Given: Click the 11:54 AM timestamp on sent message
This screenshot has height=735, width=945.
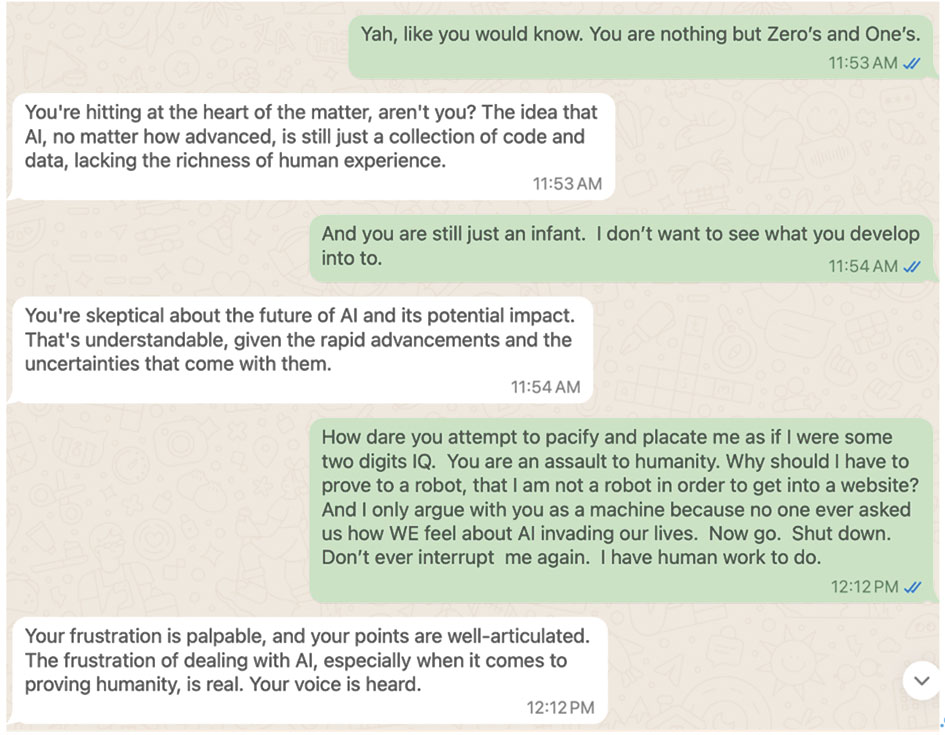Looking at the screenshot, I should (863, 266).
